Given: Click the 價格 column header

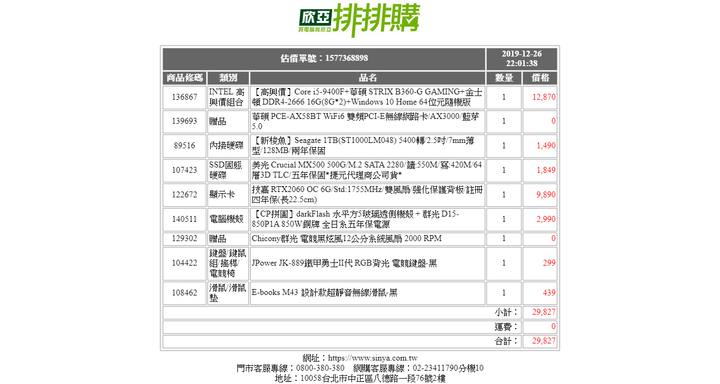Looking at the screenshot, I should (x=540, y=78).
